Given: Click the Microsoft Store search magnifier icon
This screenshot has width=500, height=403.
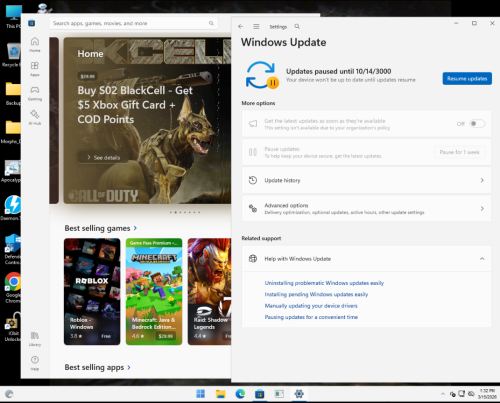Looking at the screenshot, I should click(x=211, y=23).
